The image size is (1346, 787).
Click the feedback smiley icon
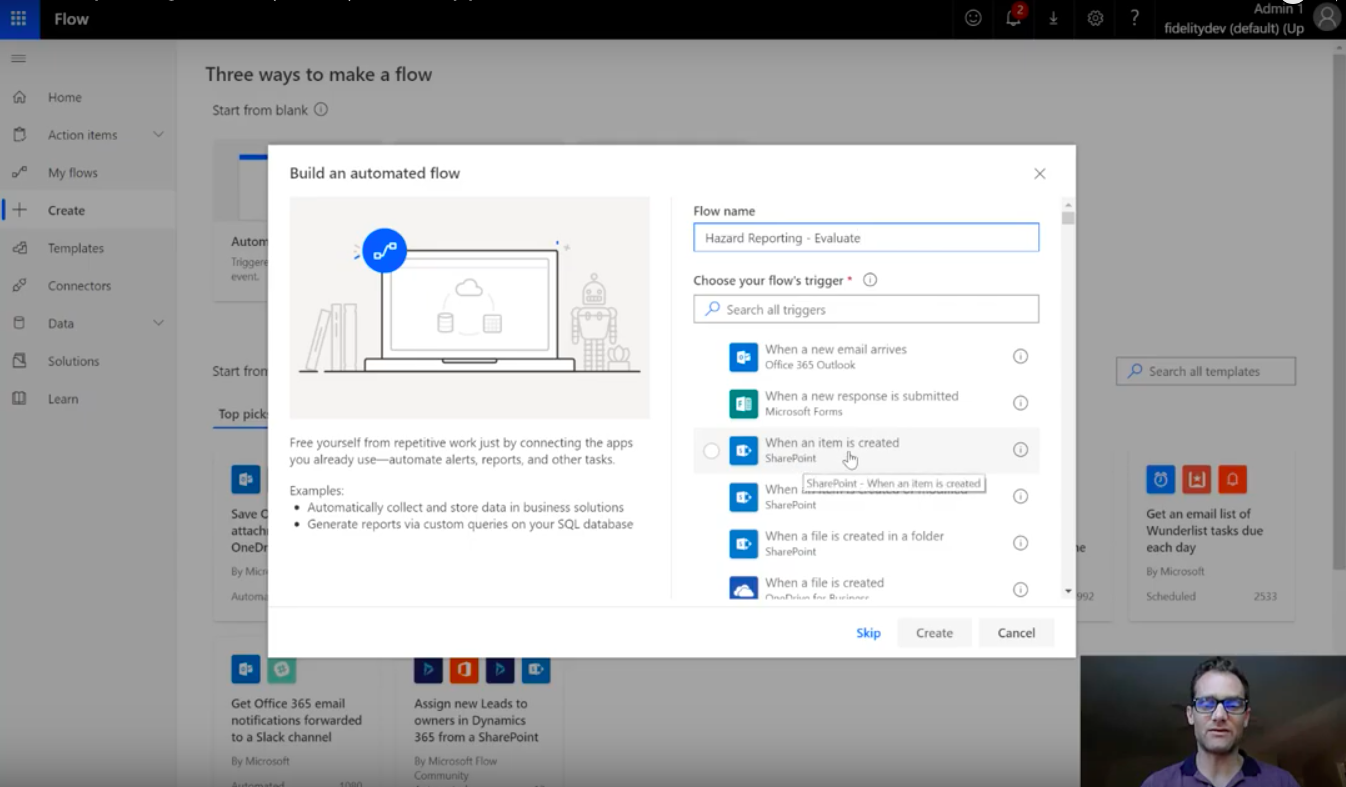973,18
